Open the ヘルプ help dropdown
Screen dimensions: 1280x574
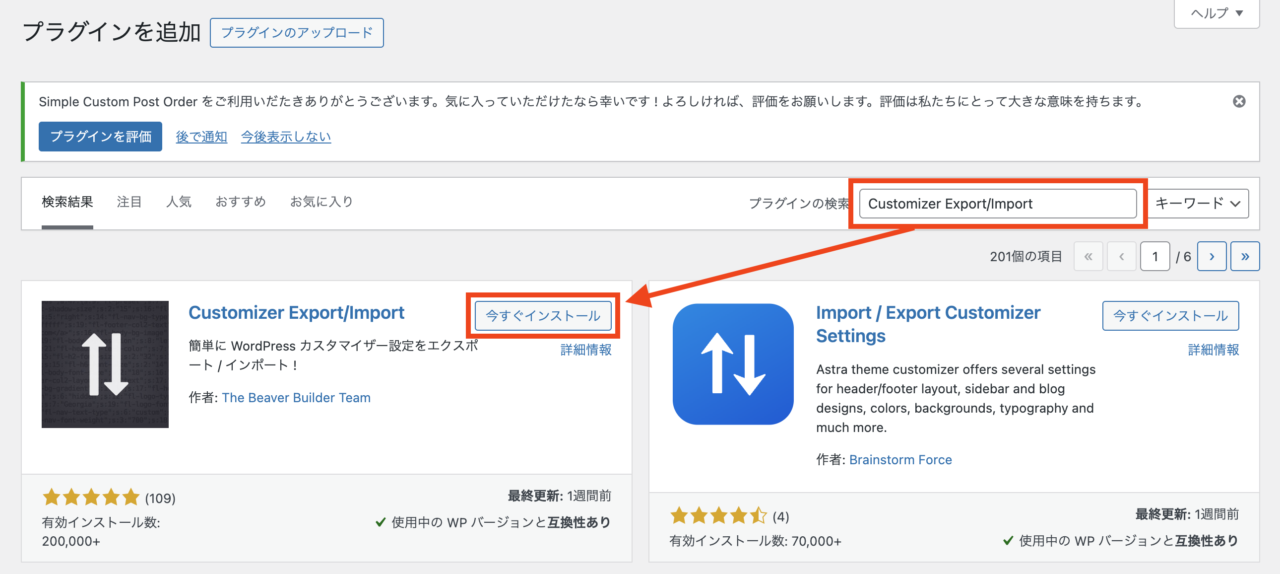1217,13
